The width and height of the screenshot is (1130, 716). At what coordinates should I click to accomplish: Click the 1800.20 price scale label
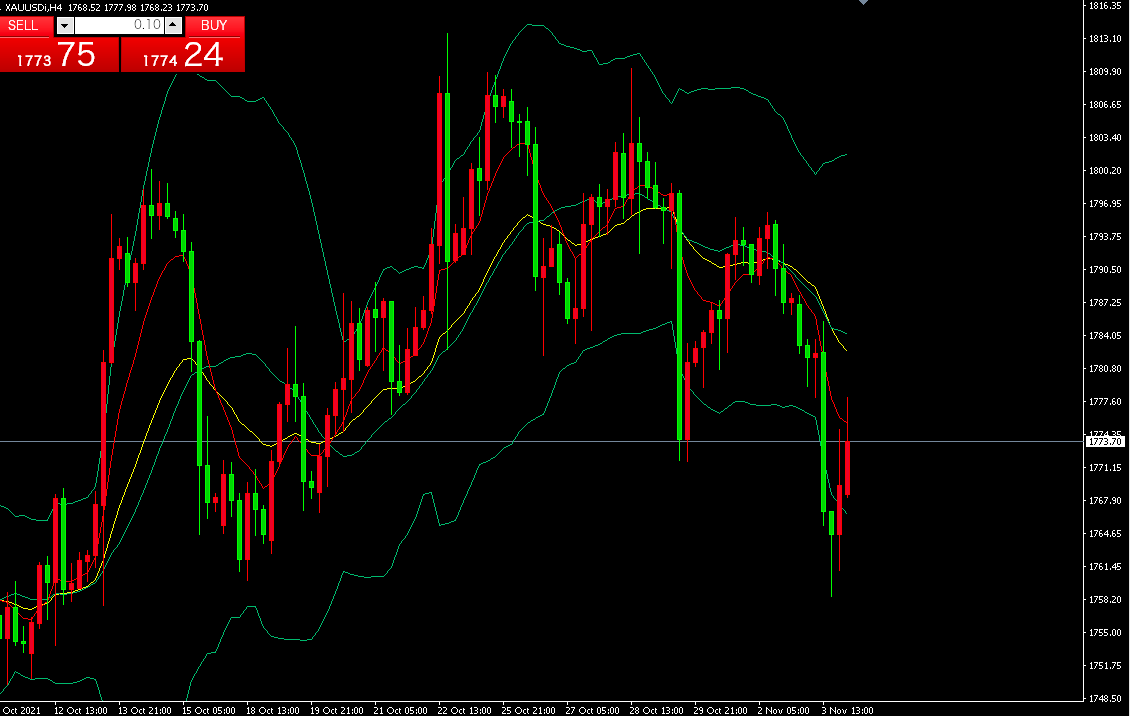click(x=1105, y=171)
